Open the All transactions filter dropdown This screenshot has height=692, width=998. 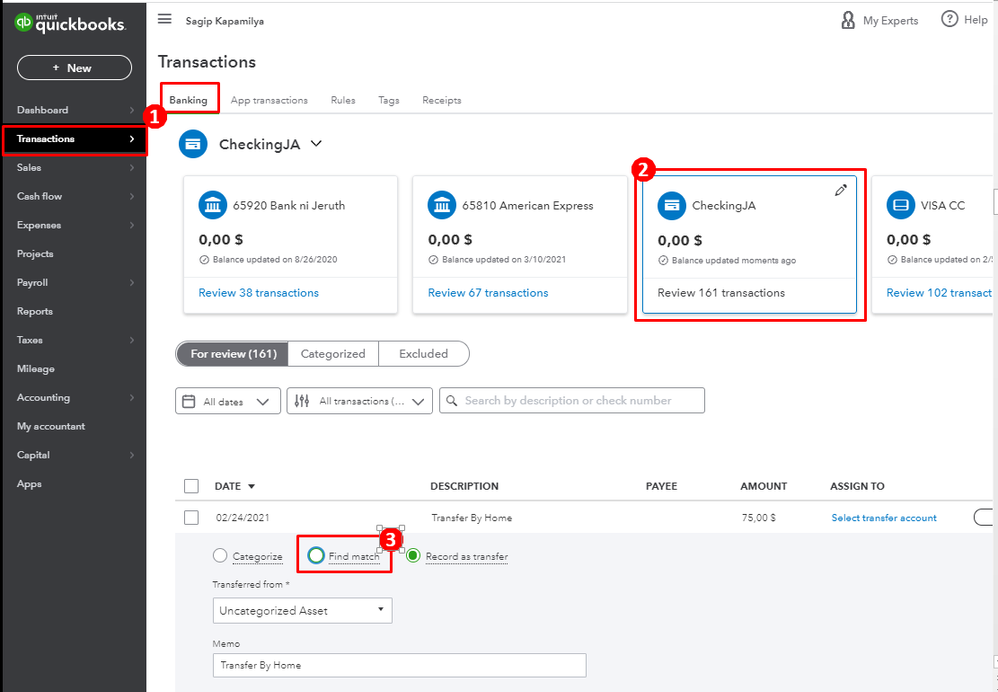[x=360, y=401]
